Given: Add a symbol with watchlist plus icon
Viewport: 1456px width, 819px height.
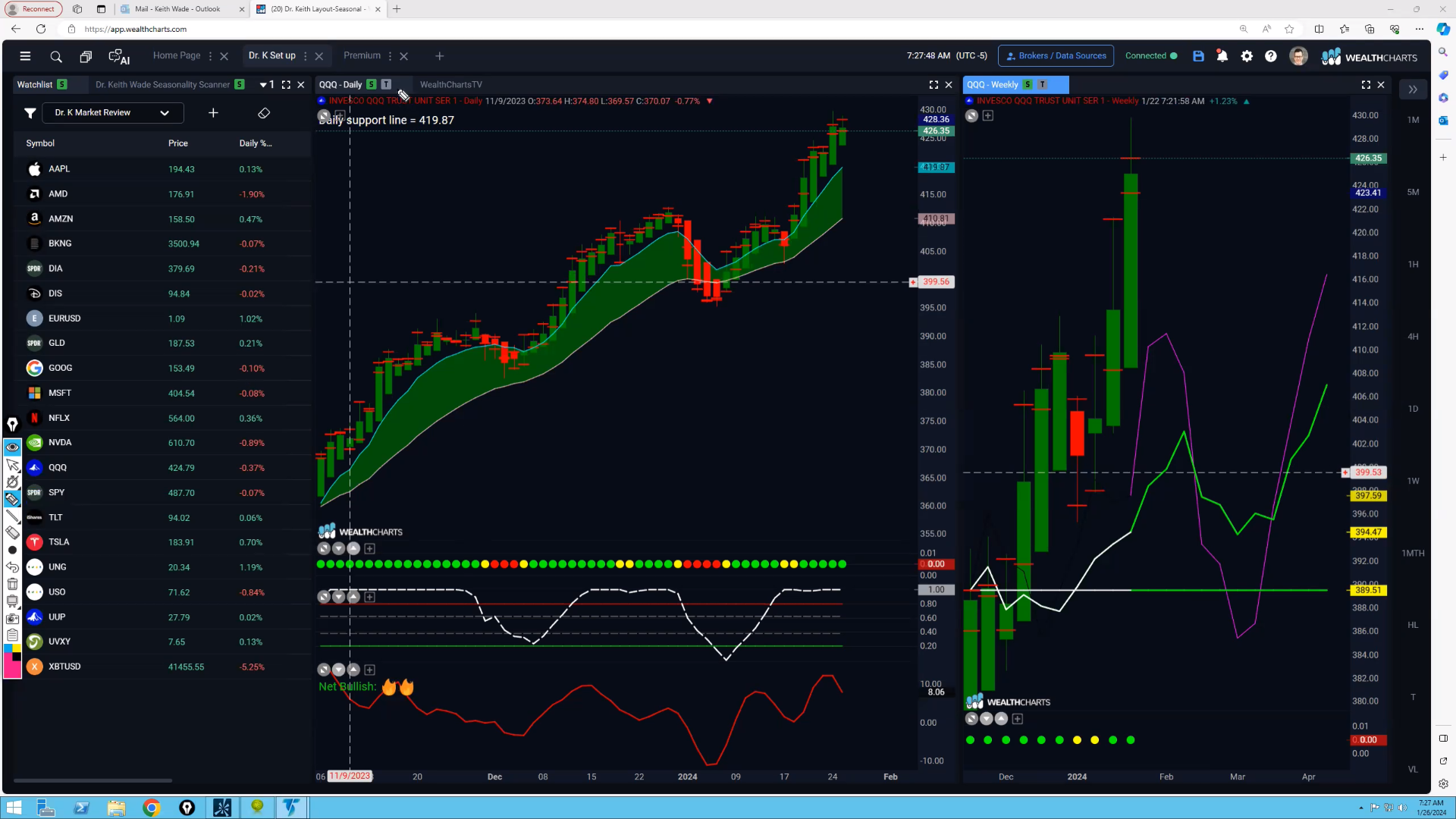Looking at the screenshot, I should [x=213, y=113].
